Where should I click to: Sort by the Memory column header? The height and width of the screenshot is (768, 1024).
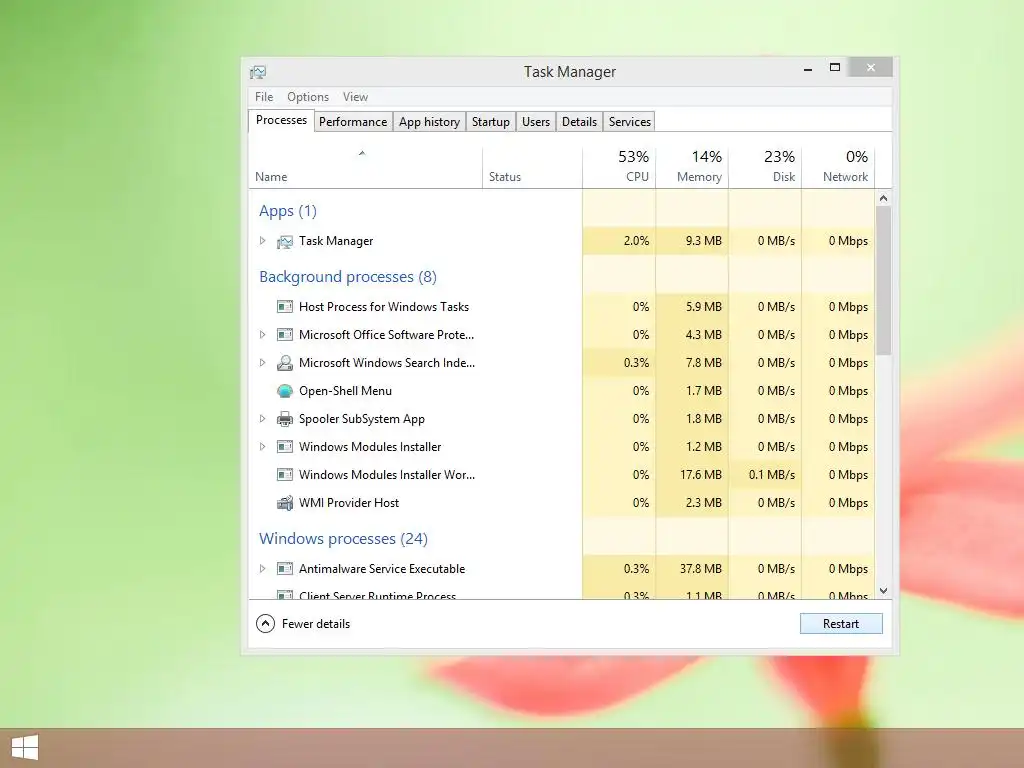click(x=692, y=168)
